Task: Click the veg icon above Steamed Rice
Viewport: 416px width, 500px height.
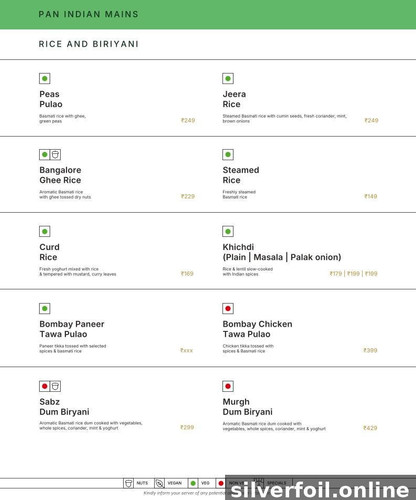Action: point(228,155)
